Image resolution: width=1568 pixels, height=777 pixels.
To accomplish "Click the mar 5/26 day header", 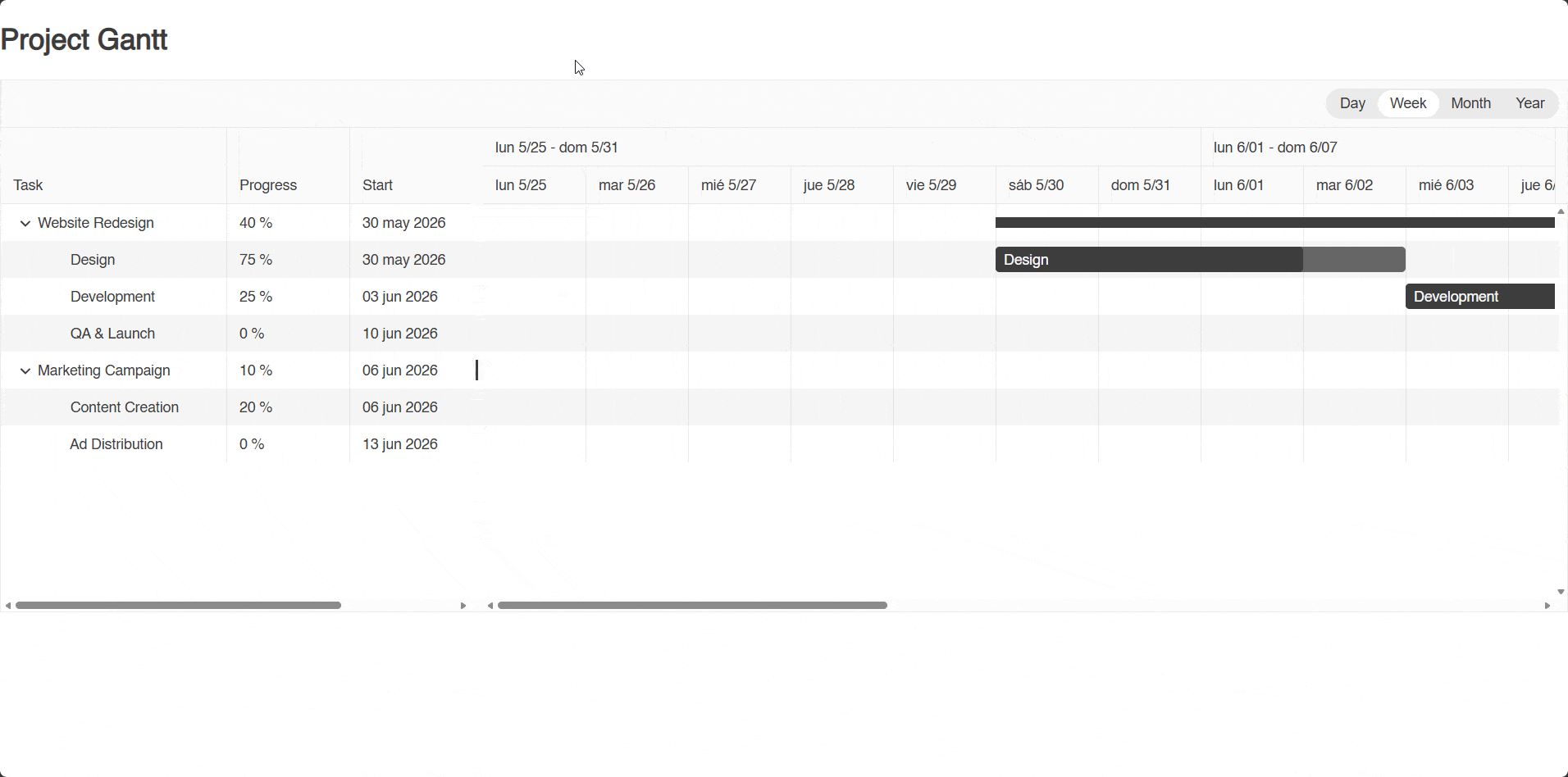I will point(637,185).
